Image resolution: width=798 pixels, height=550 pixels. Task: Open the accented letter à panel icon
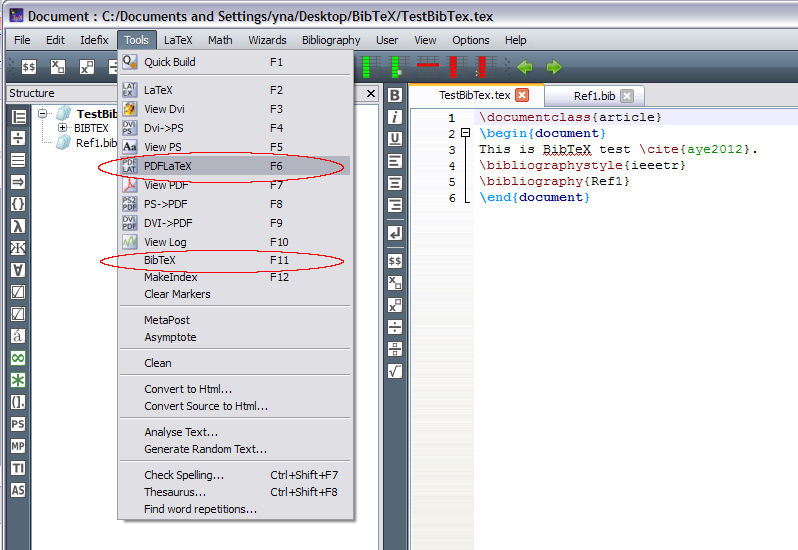click(18, 336)
